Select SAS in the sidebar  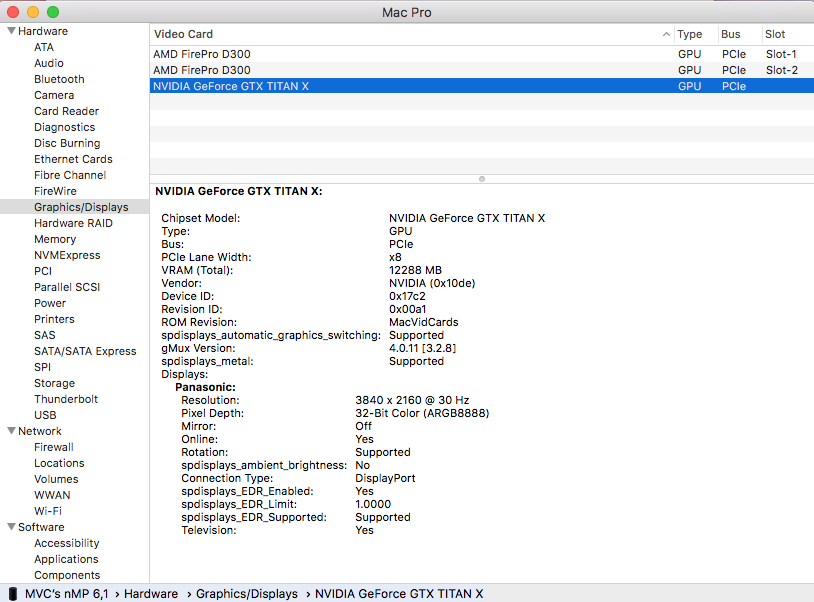tap(45, 335)
